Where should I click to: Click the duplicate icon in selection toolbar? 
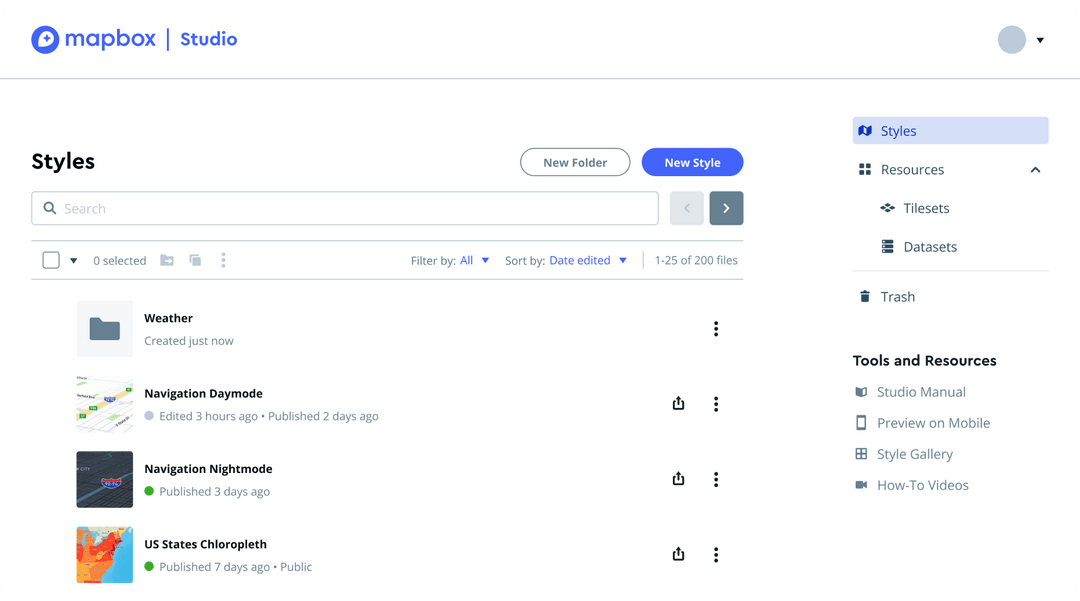coord(195,260)
